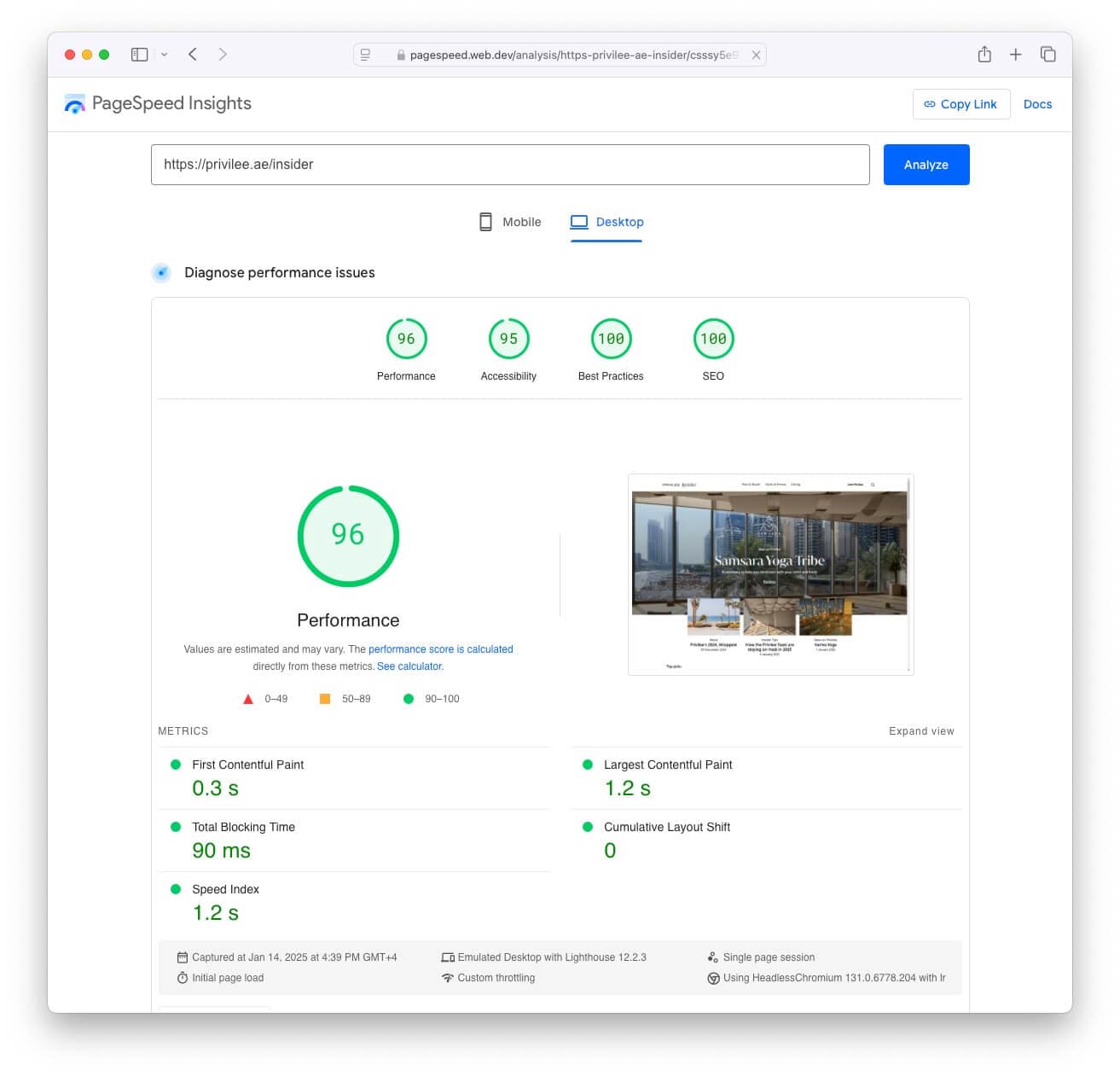Click the Best Practices 100 score gauge
Image resolution: width=1120 pixels, height=1076 pixels.
pyautogui.click(x=611, y=339)
